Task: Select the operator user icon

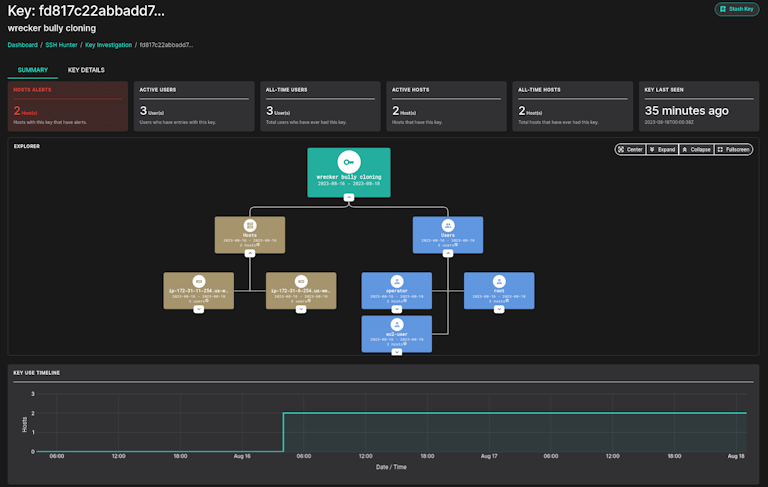Action: (397, 282)
